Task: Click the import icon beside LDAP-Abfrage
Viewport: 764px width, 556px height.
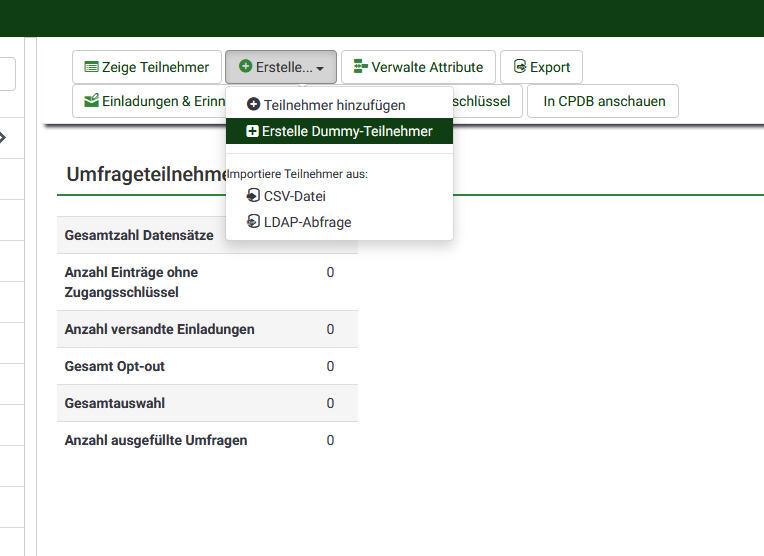Action: tap(253, 222)
